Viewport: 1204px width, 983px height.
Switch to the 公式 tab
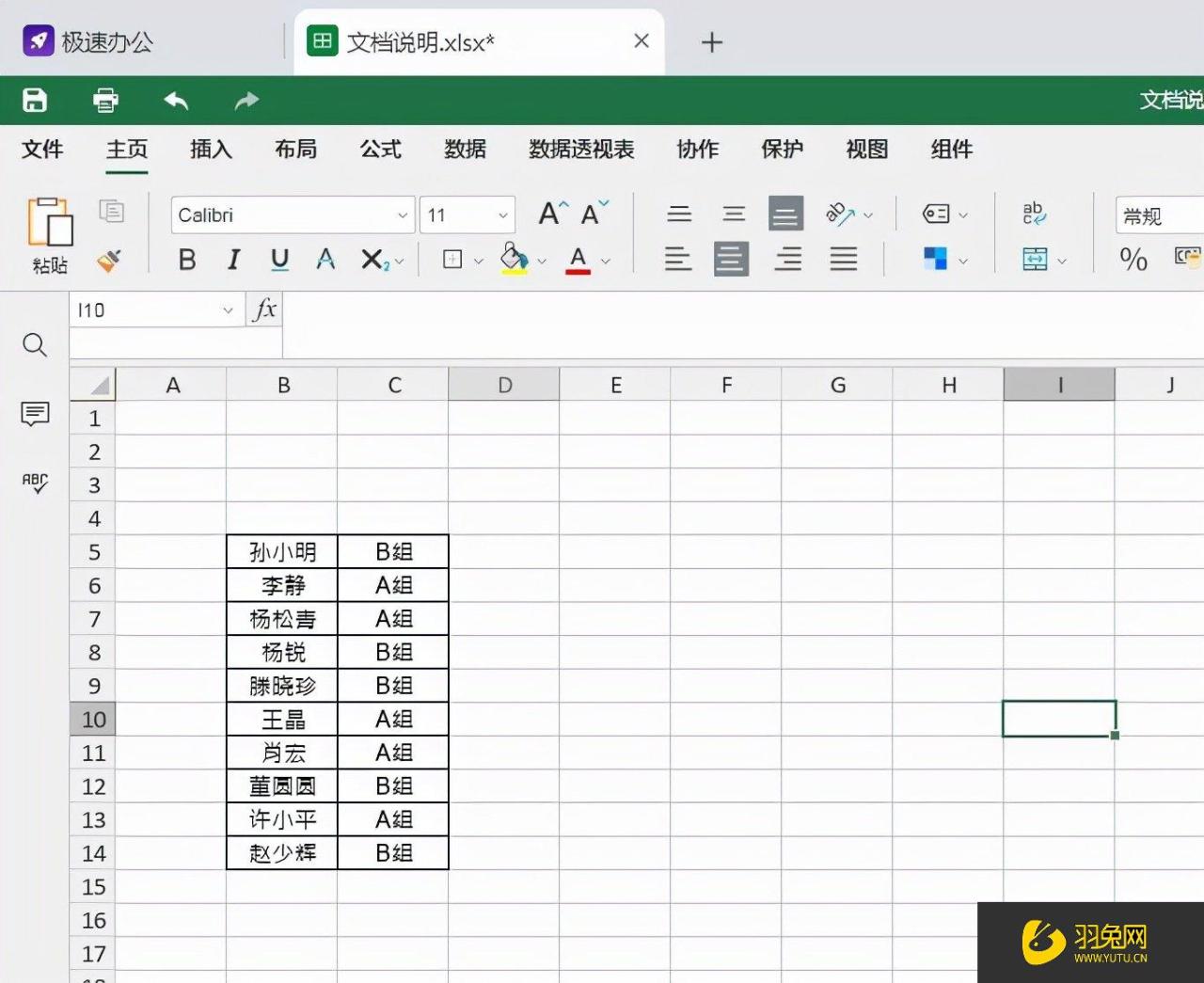[x=380, y=150]
